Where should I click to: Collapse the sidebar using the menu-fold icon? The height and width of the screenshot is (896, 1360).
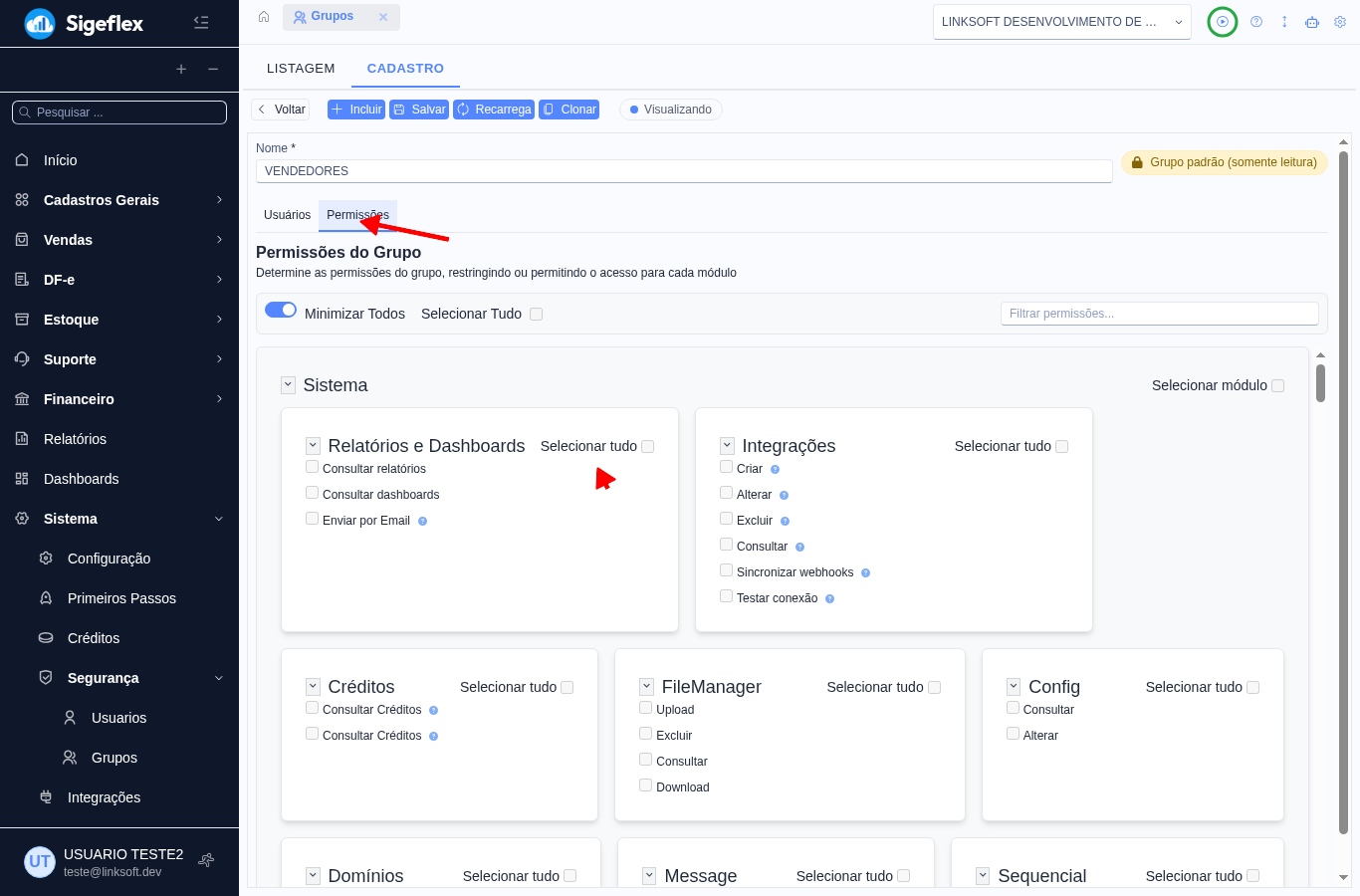click(201, 22)
